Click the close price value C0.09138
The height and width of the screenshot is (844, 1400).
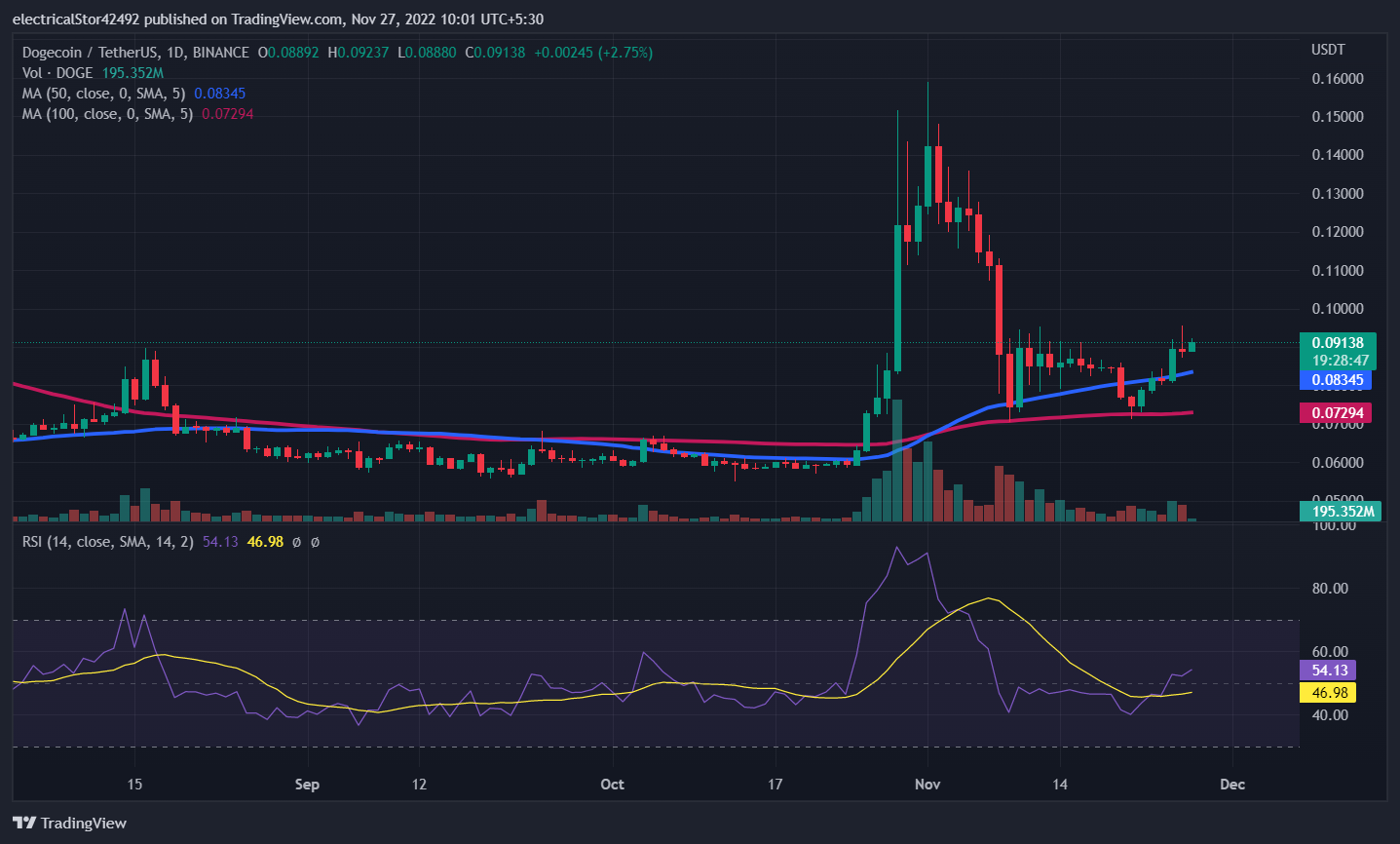(x=495, y=53)
